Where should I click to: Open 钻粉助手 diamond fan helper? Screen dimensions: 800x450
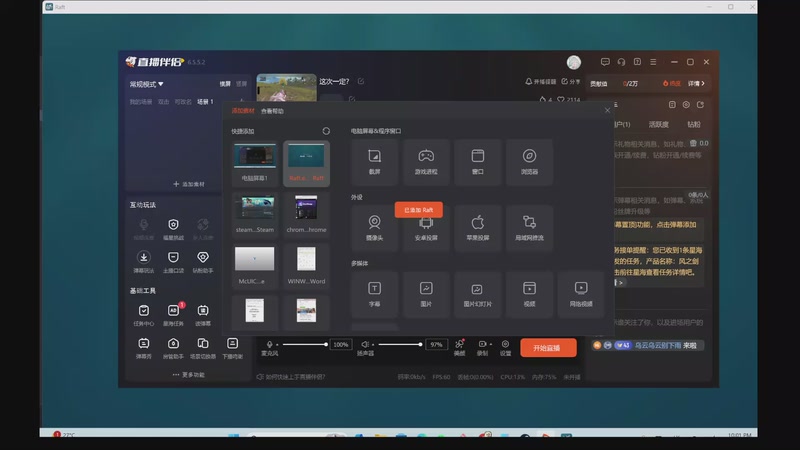point(203,262)
